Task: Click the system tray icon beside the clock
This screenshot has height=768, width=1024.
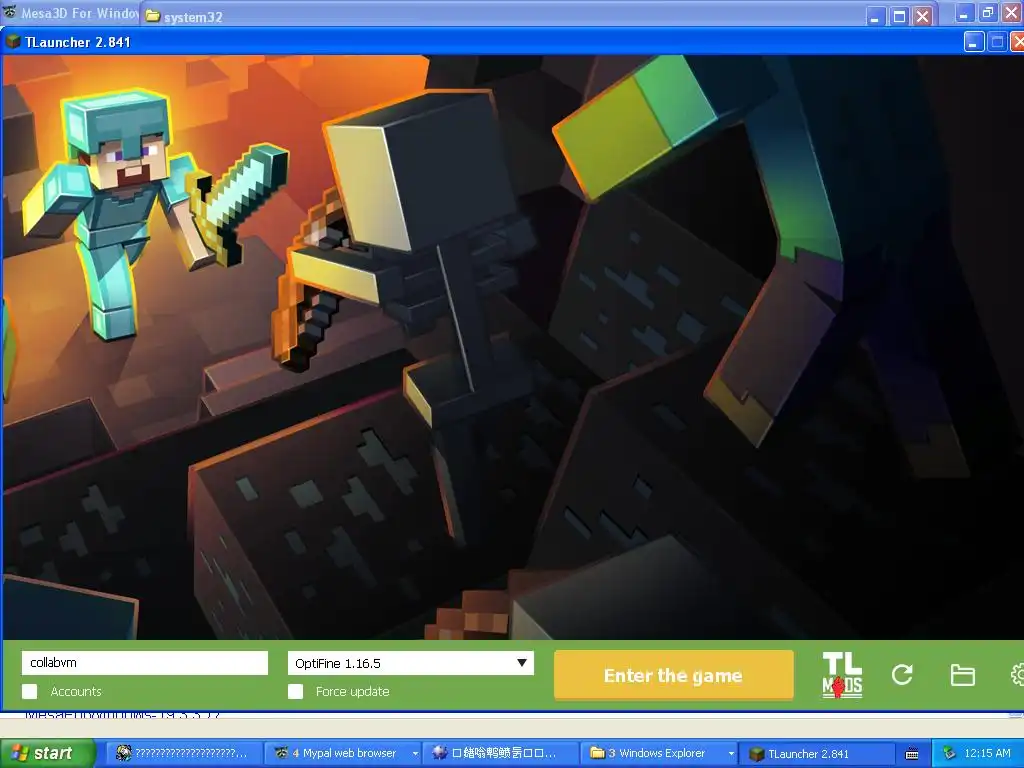Action: pos(949,753)
